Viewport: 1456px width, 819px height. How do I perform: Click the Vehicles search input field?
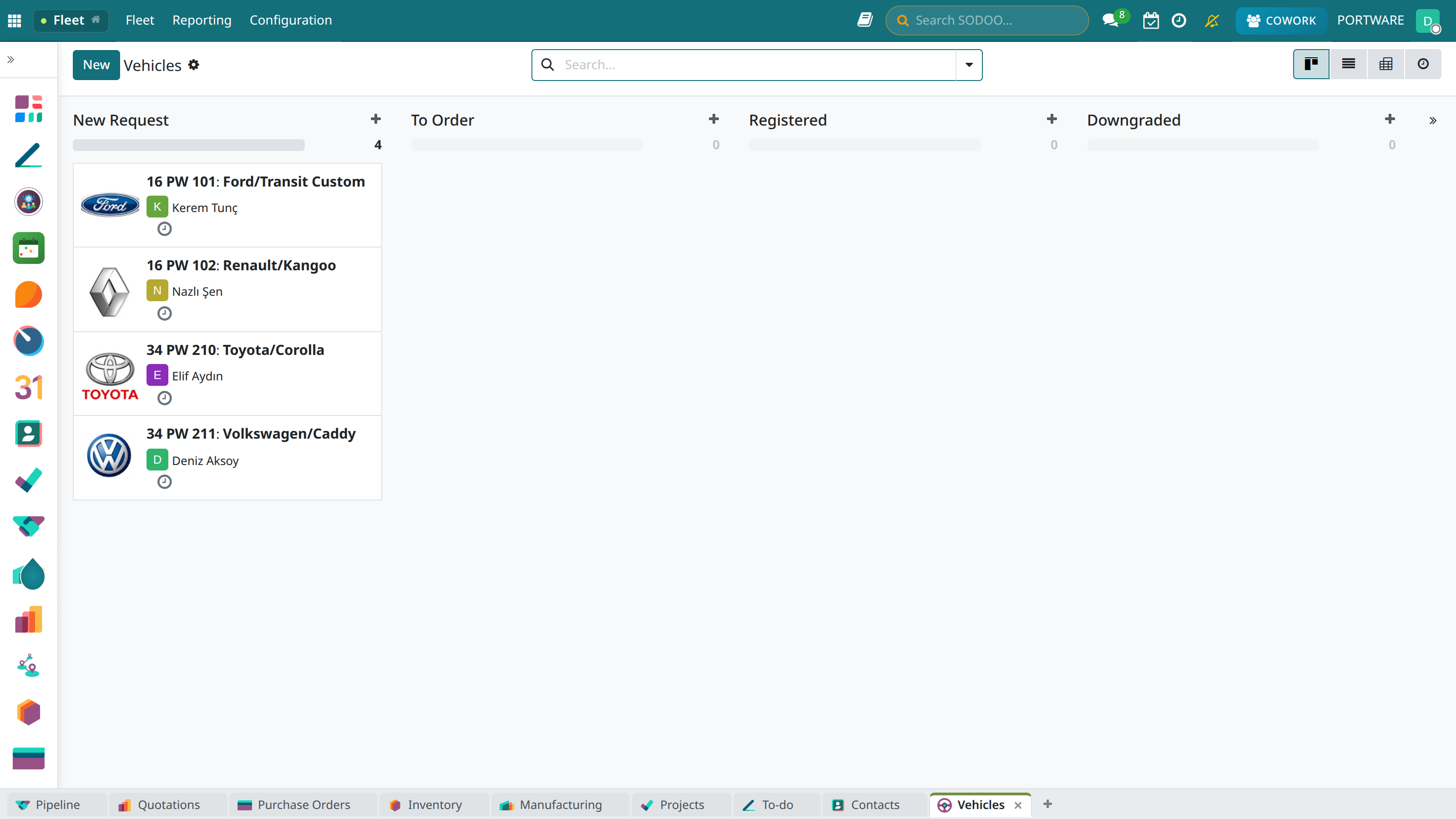[x=758, y=65]
